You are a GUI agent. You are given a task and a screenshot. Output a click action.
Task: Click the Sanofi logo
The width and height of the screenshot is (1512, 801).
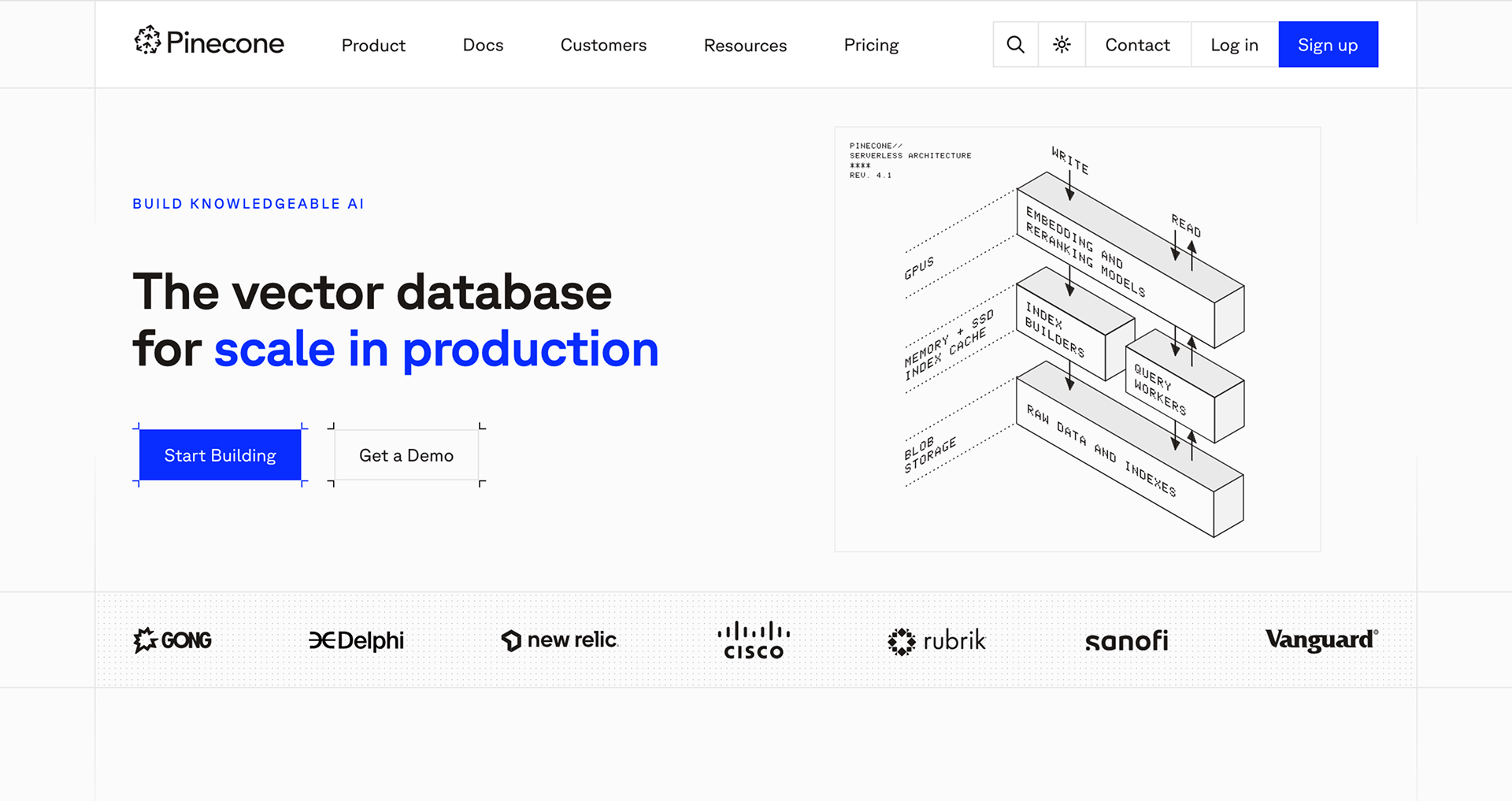pos(1127,641)
